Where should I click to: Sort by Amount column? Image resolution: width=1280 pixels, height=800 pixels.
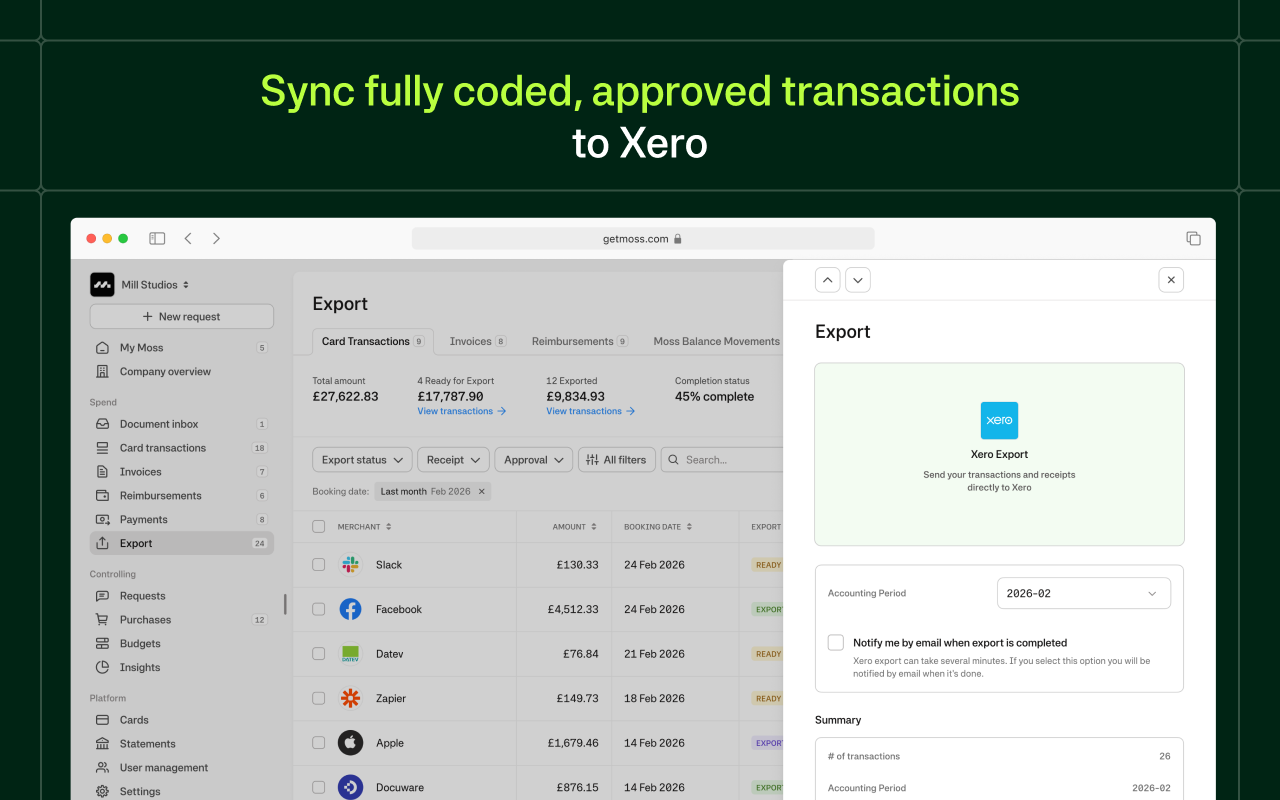click(x=575, y=527)
